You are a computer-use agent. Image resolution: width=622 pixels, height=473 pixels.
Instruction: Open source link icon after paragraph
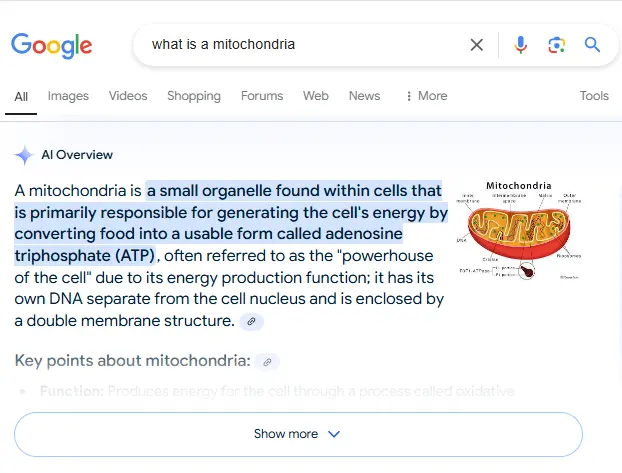click(252, 321)
